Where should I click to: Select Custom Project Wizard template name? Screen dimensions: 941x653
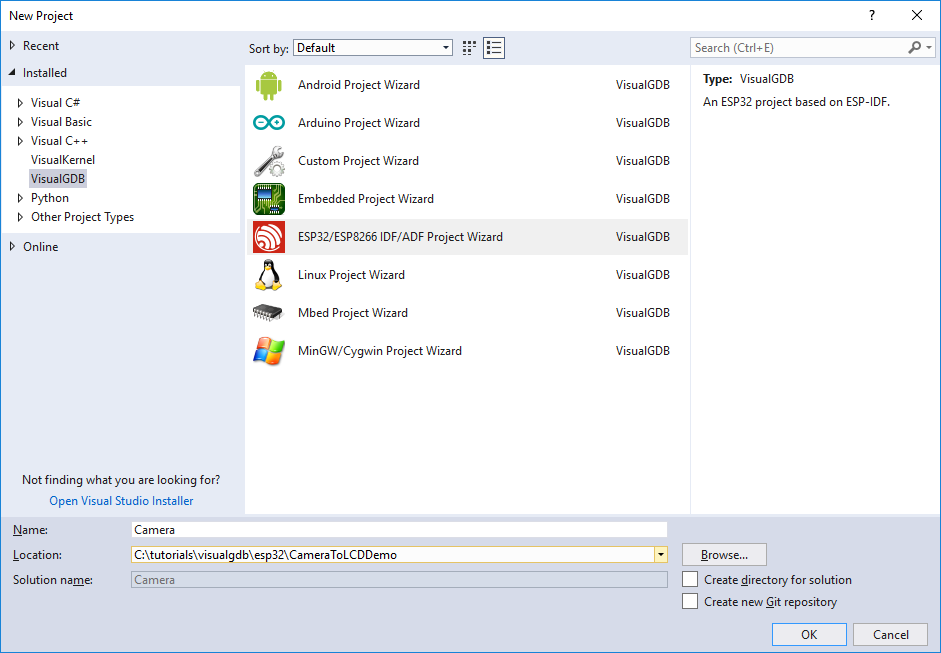pyautogui.click(x=358, y=161)
